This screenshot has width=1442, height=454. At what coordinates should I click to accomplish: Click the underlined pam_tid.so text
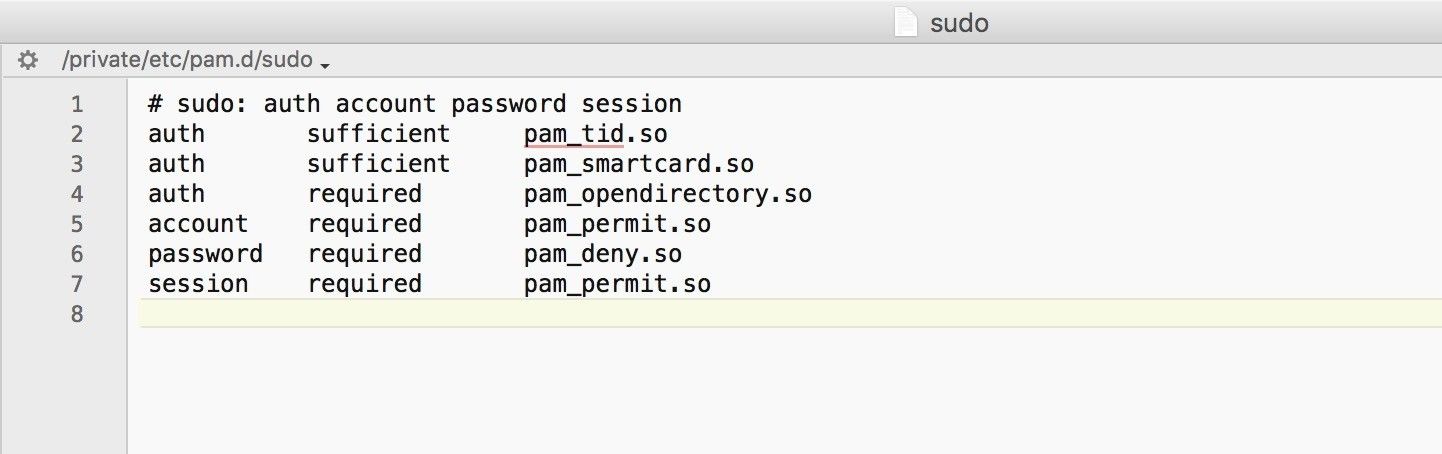pyautogui.click(x=595, y=134)
